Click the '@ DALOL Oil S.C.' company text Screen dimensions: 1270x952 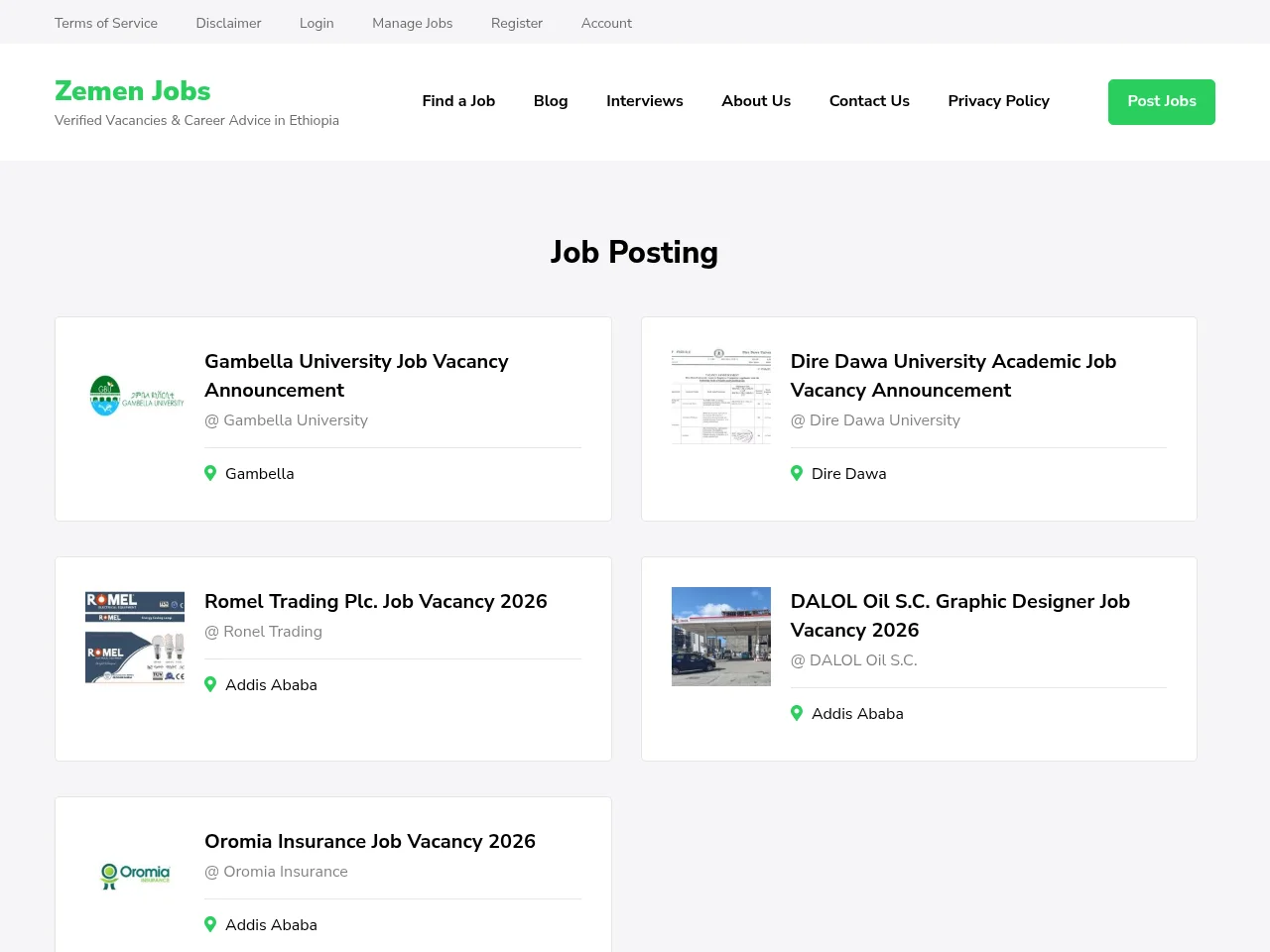853,660
